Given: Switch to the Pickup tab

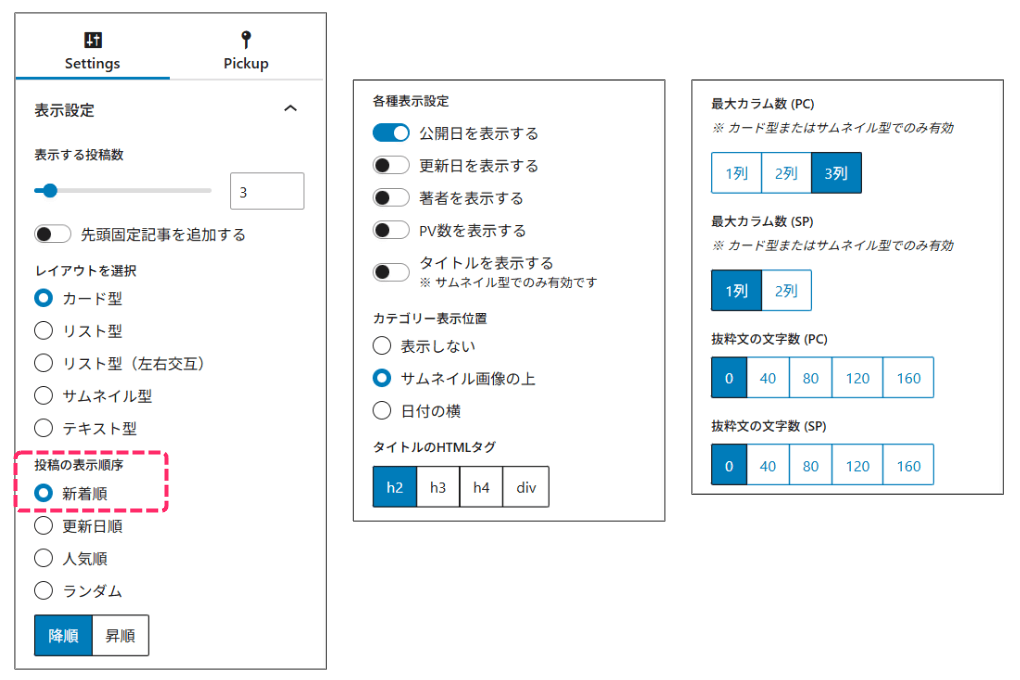Looking at the screenshot, I should pos(246,51).
